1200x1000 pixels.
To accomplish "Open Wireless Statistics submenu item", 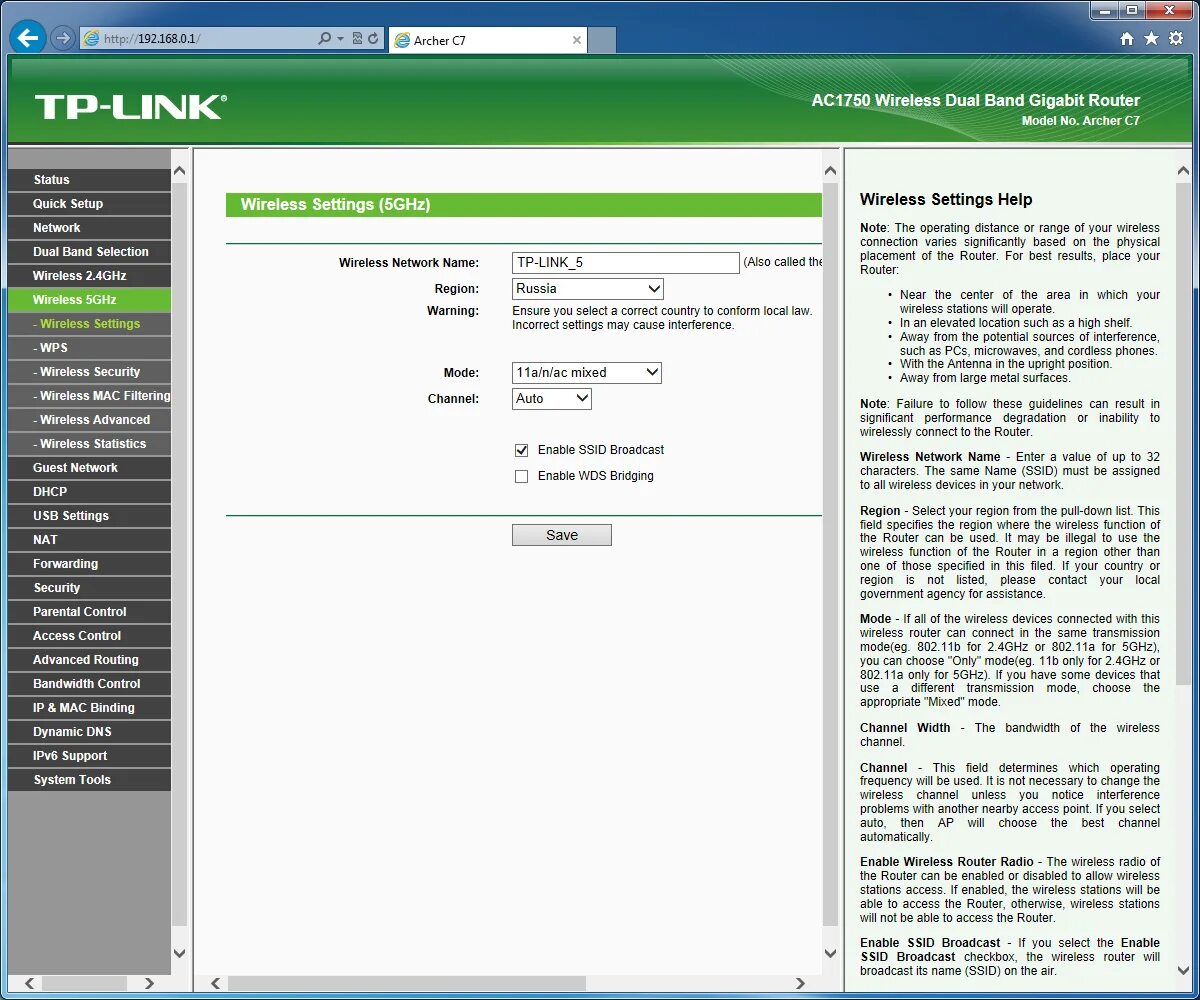I will [x=89, y=444].
